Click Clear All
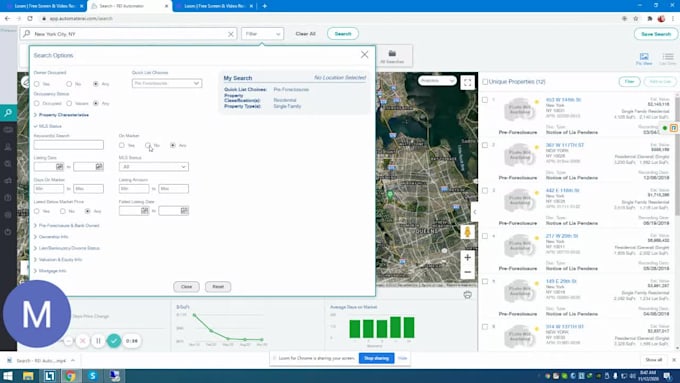This screenshot has height=383, width=680. tap(305, 34)
